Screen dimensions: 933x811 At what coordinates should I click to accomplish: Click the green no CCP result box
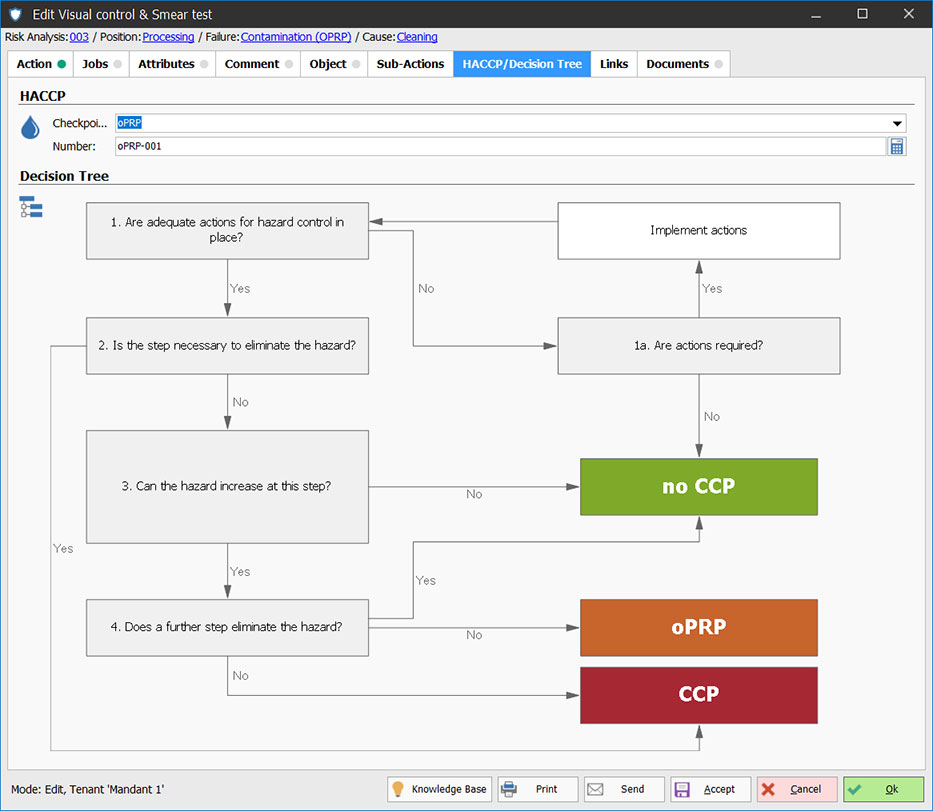[x=698, y=487]
